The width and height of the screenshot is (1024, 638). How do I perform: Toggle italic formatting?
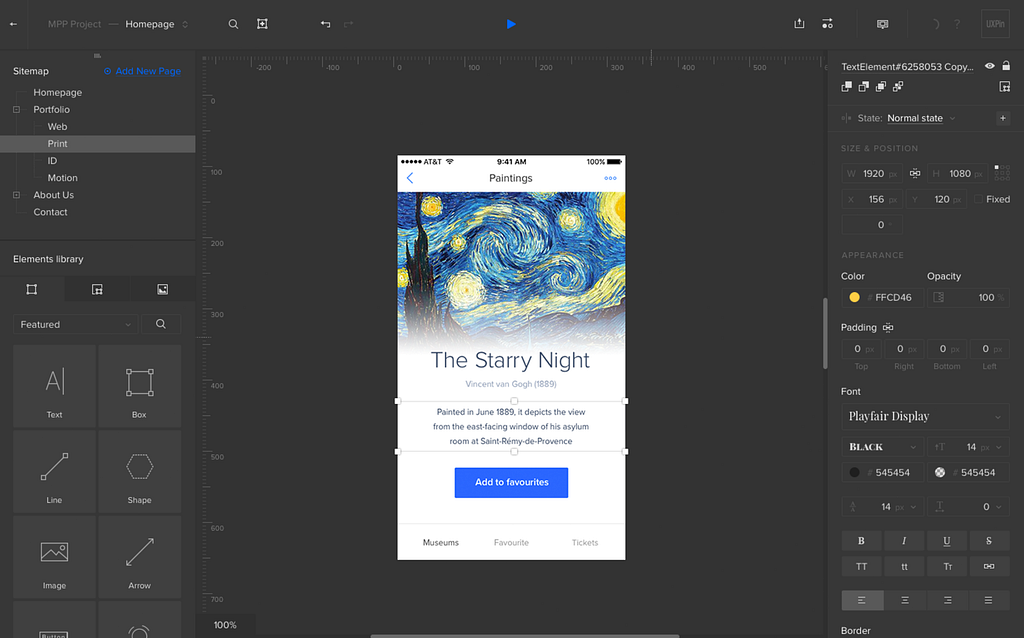coord(904,541)
